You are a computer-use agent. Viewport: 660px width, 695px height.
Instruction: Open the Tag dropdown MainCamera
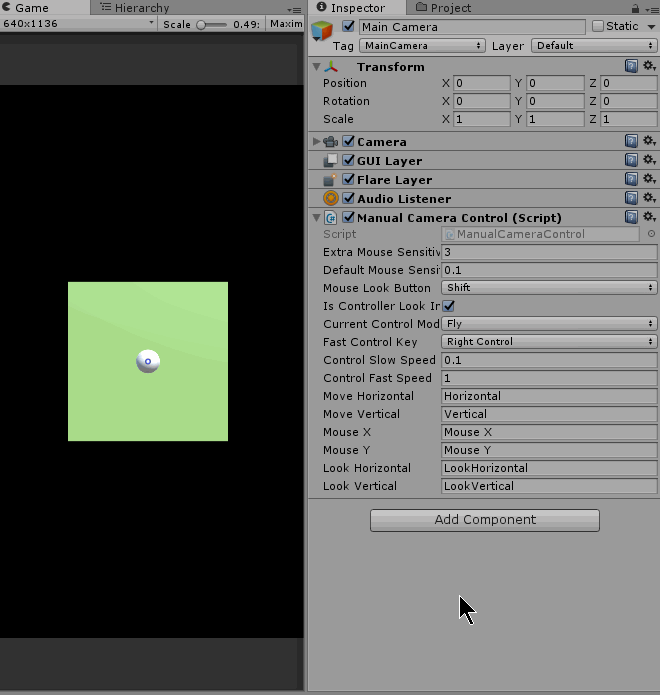(422, 46)
